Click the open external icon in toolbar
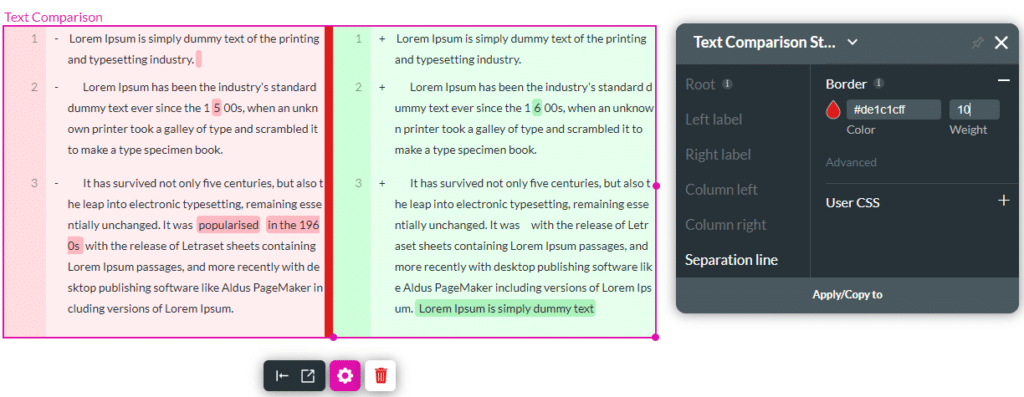 [308, 375]
